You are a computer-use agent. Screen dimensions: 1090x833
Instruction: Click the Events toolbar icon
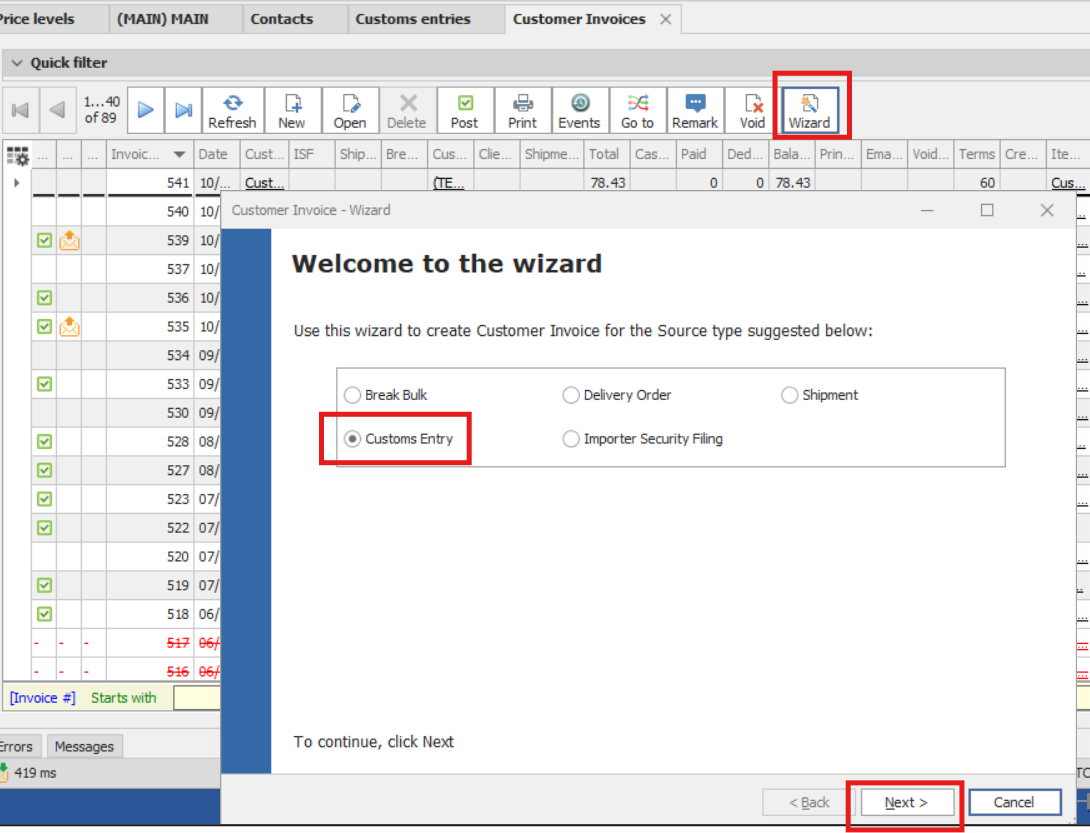579,110
